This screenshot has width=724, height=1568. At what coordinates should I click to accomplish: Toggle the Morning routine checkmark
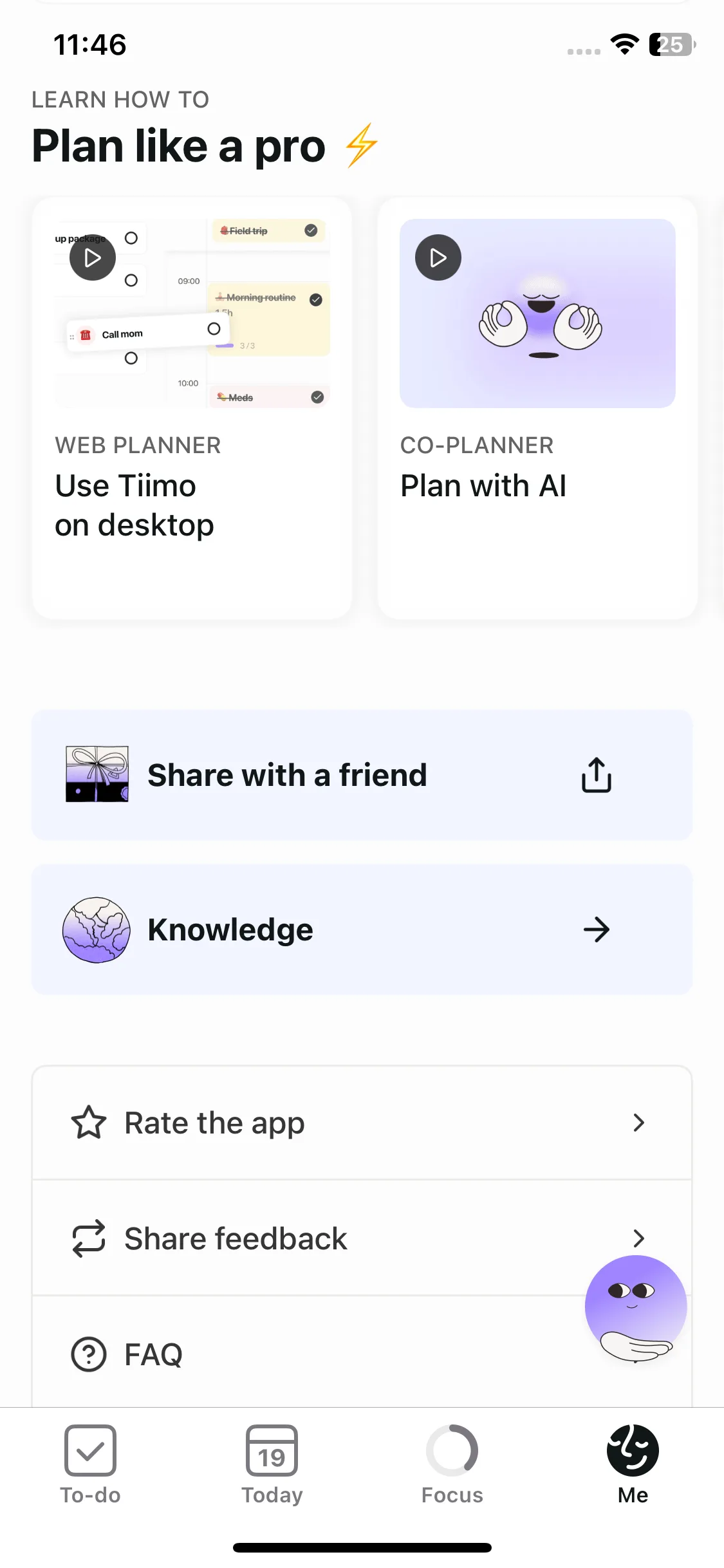[316, 299]
